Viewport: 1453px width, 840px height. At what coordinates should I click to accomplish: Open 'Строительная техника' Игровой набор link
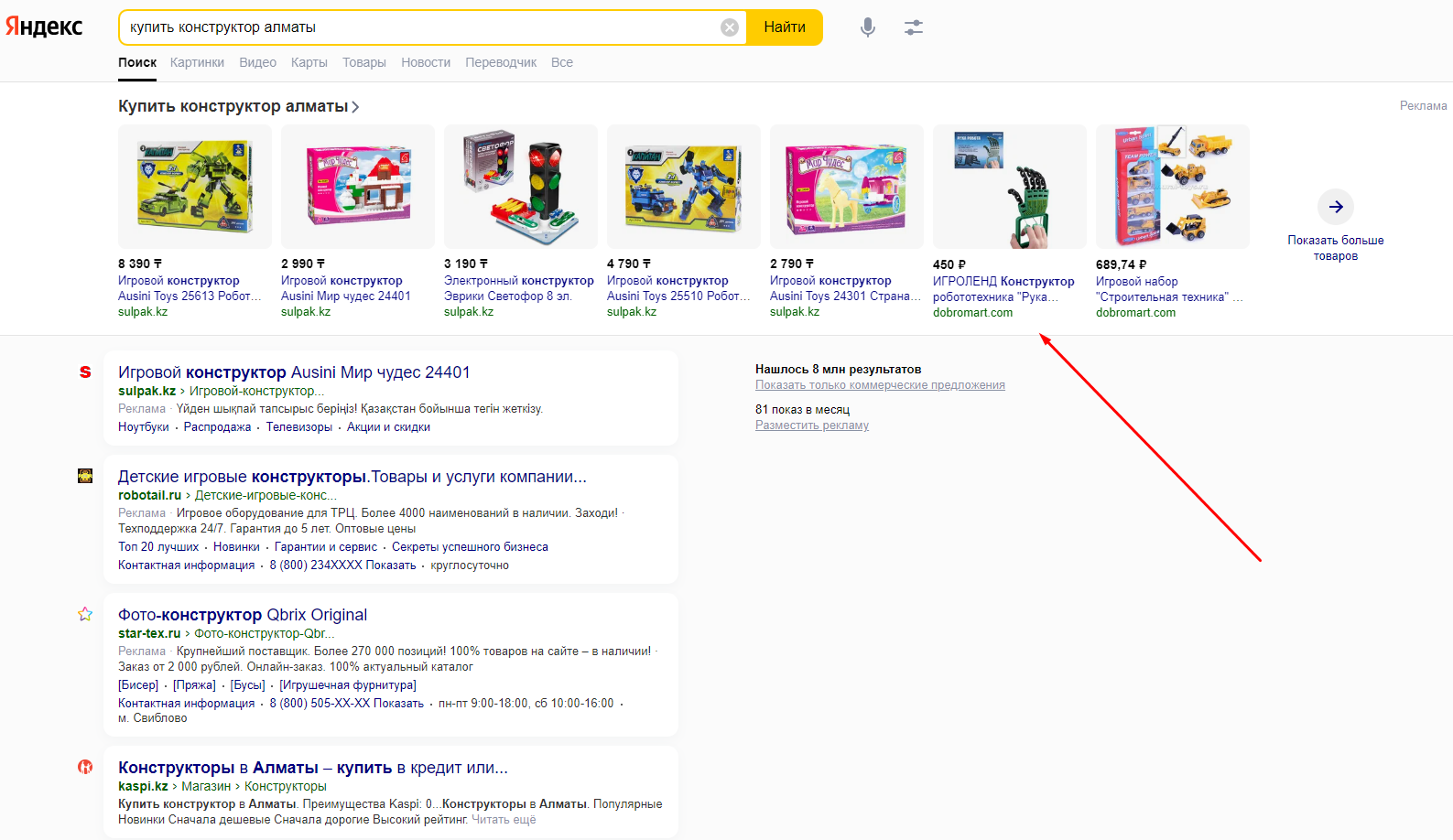click(1169, 289)
